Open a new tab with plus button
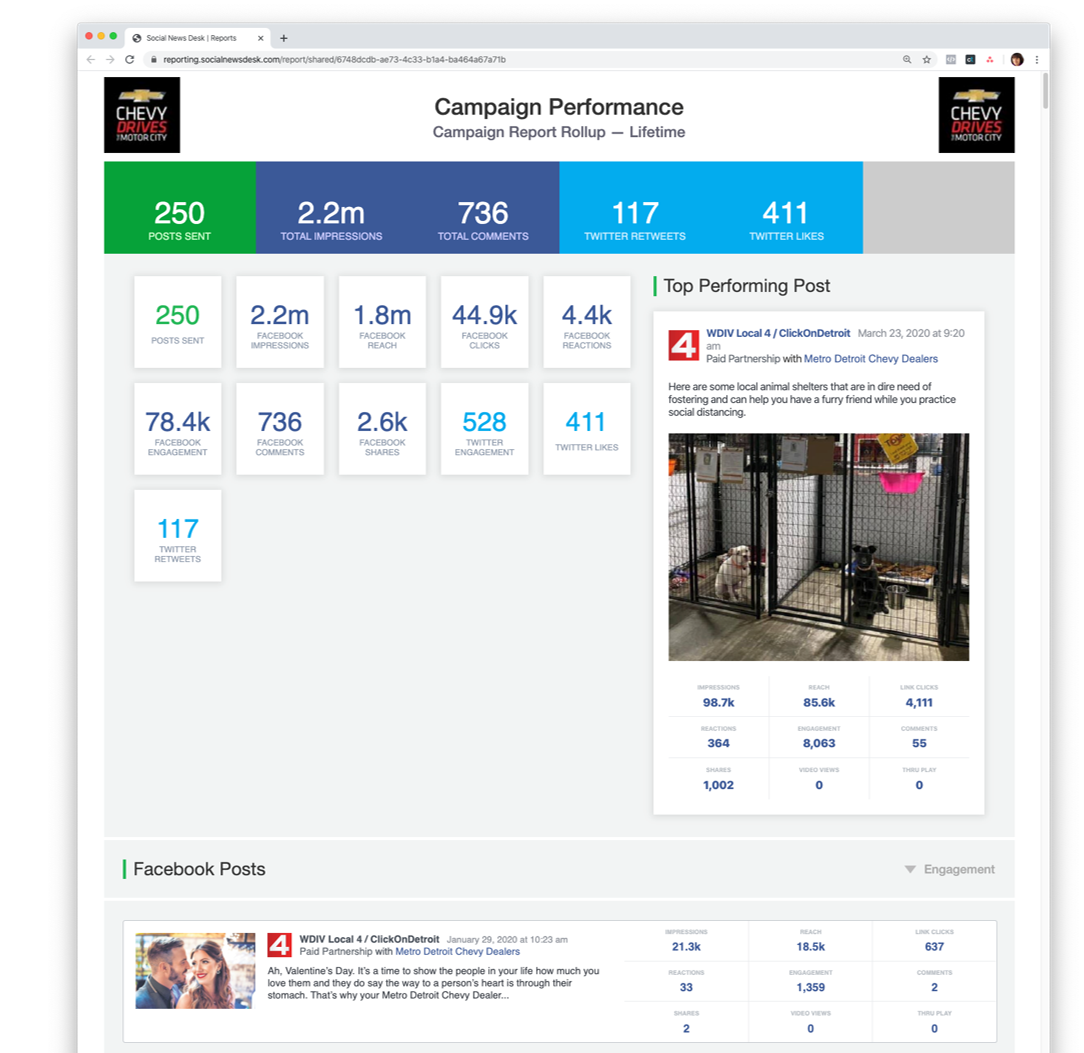Viewport: 1084px width, 1053px height. click(x=283, y=38)
